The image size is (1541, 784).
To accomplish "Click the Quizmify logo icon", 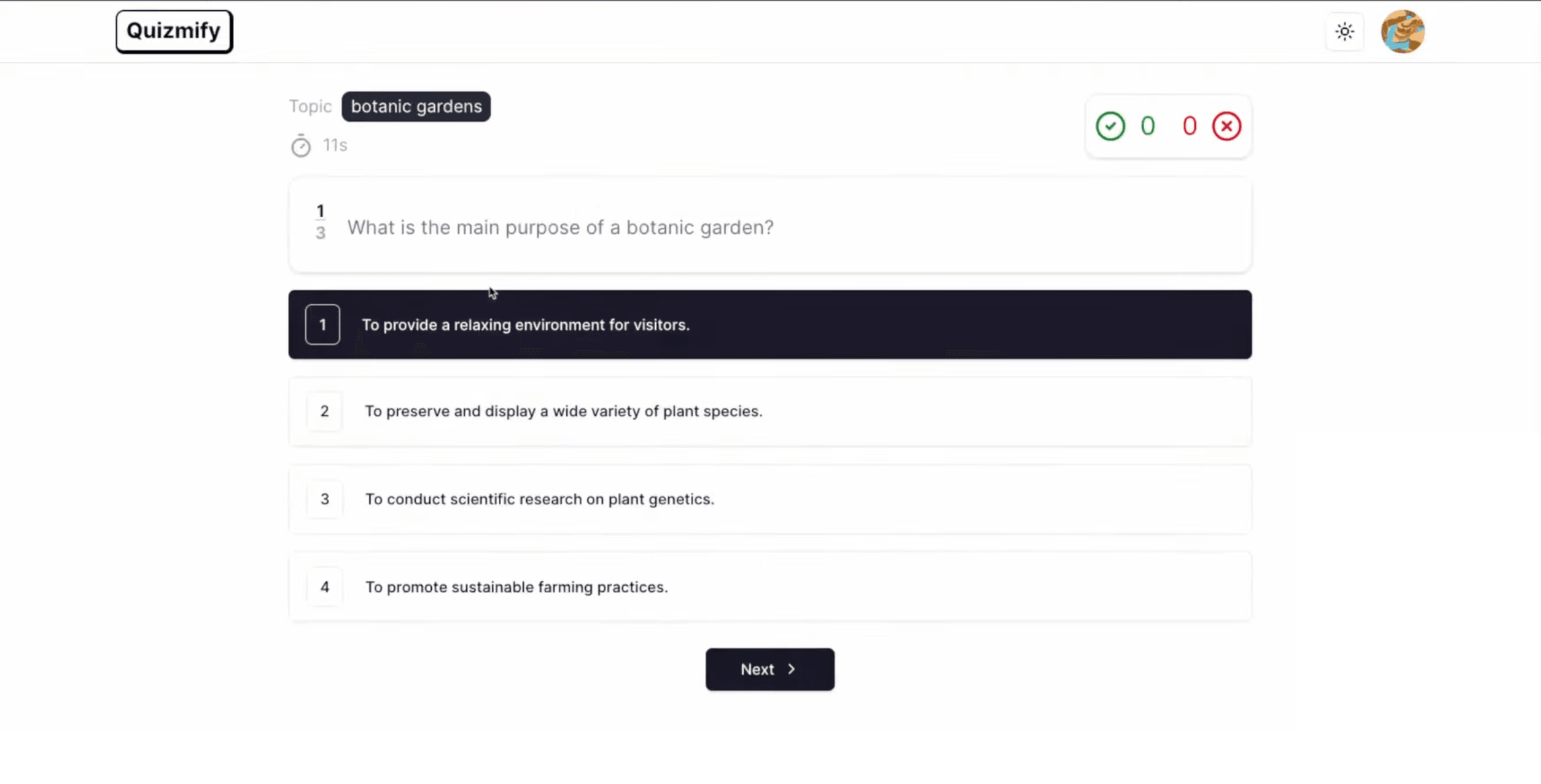I will pyautogui.click(x=174, y=31).
